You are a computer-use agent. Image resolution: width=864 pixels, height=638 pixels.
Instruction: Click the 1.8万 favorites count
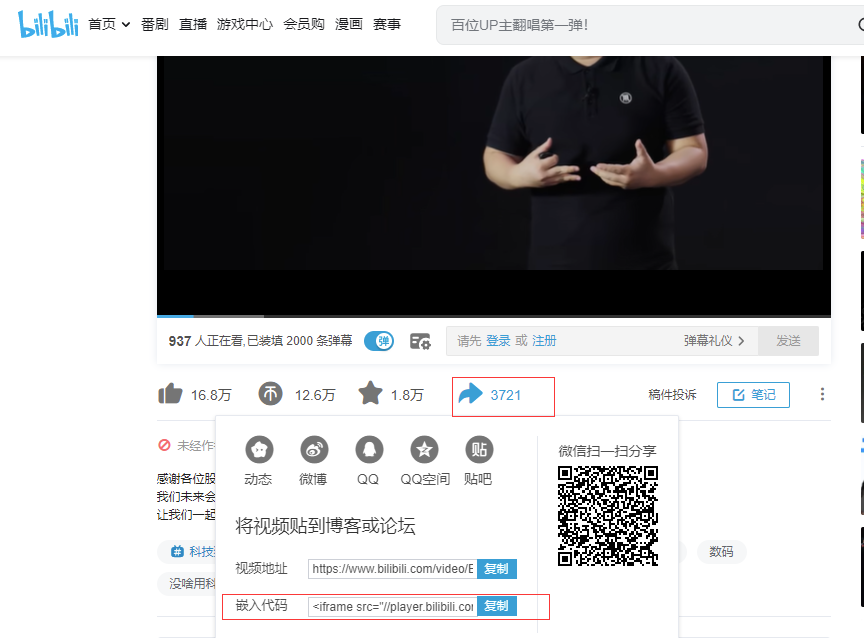pyautogui.click(x=407, y=395)
